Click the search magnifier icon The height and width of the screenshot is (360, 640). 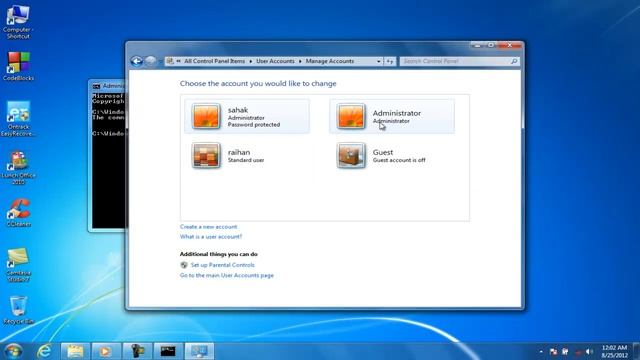pos(514,61)
